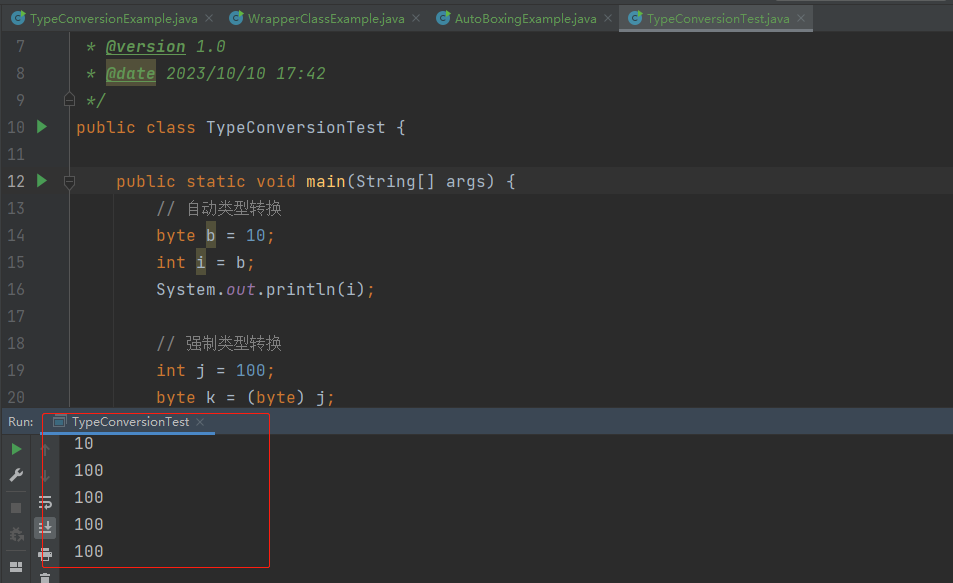Close the TypeConversionTest run tab
953x583 pixels.
[x=200, y=422]
